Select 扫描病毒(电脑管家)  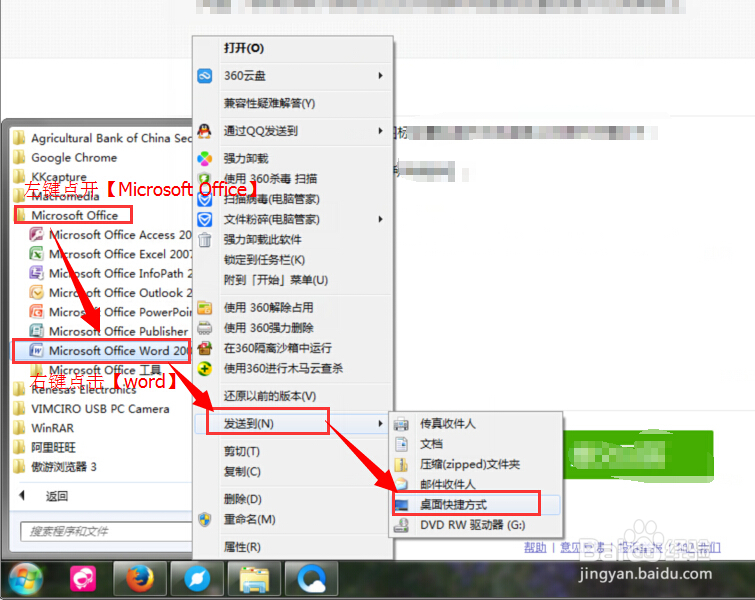point(272,199)
